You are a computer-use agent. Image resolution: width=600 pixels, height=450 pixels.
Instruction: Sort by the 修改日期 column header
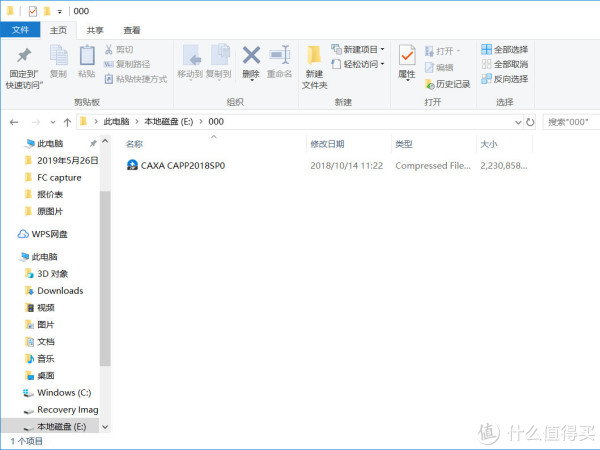327,144
